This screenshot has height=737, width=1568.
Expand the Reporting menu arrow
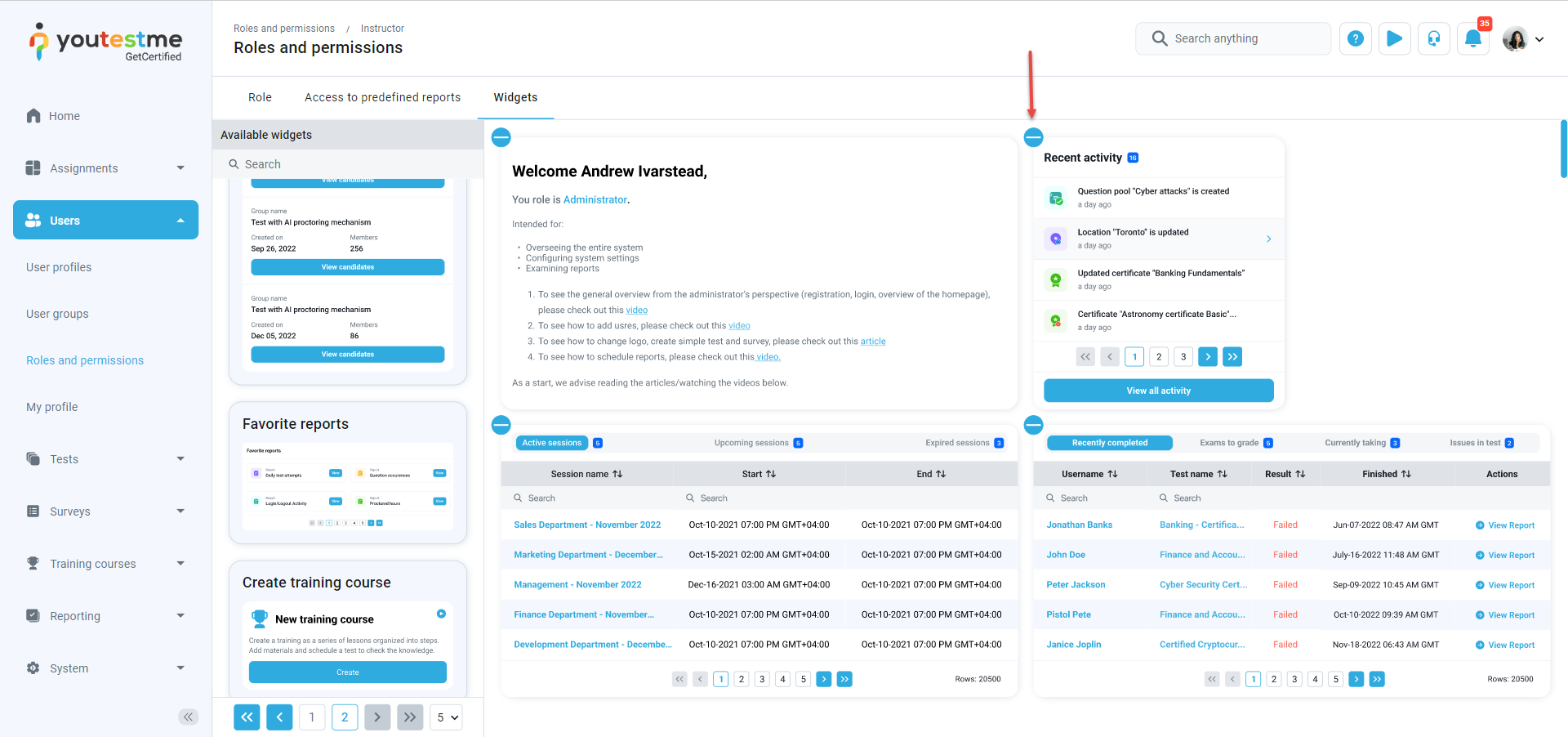pyautogui.click(x=180, y=616)
